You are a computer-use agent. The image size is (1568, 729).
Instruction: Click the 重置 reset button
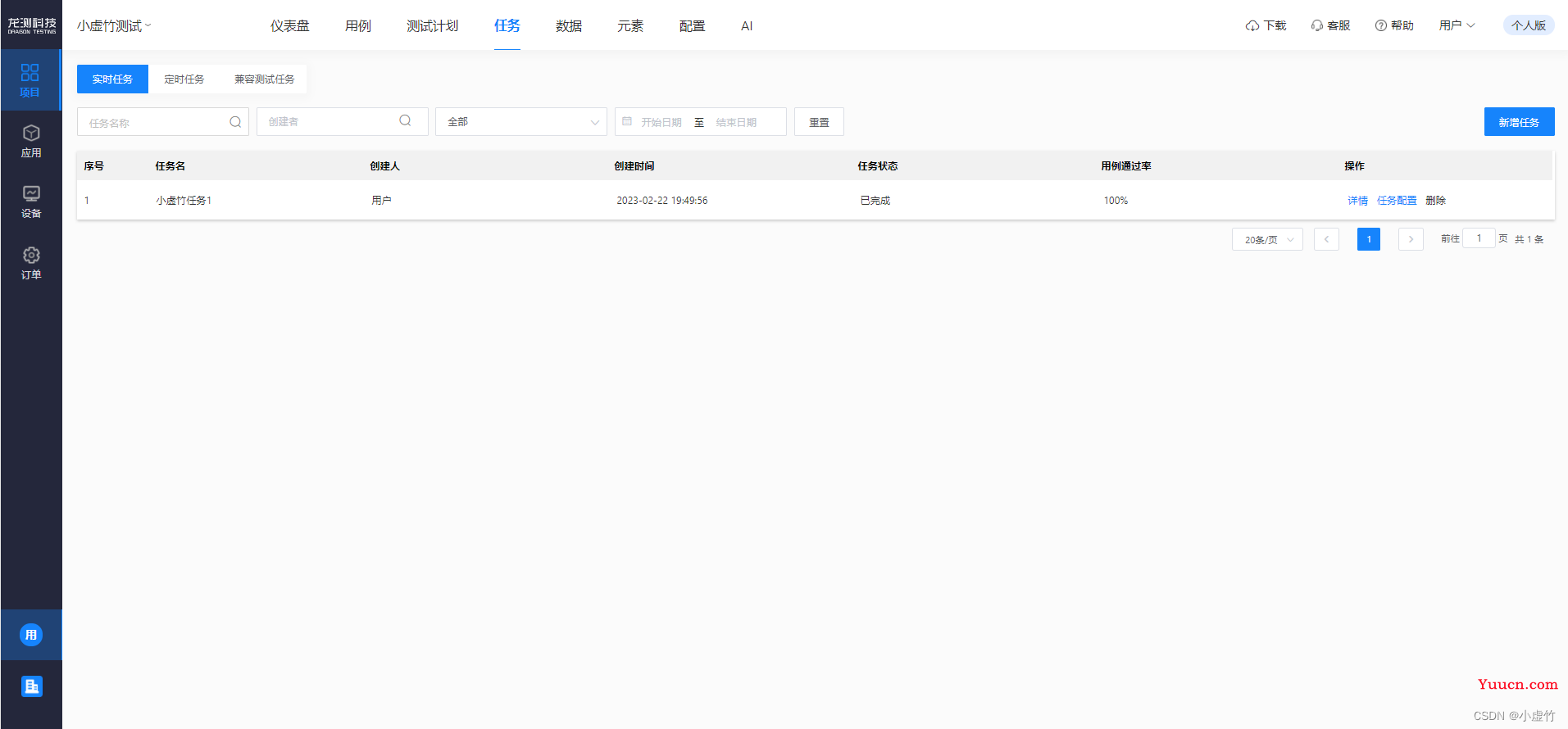click(819, 122)
